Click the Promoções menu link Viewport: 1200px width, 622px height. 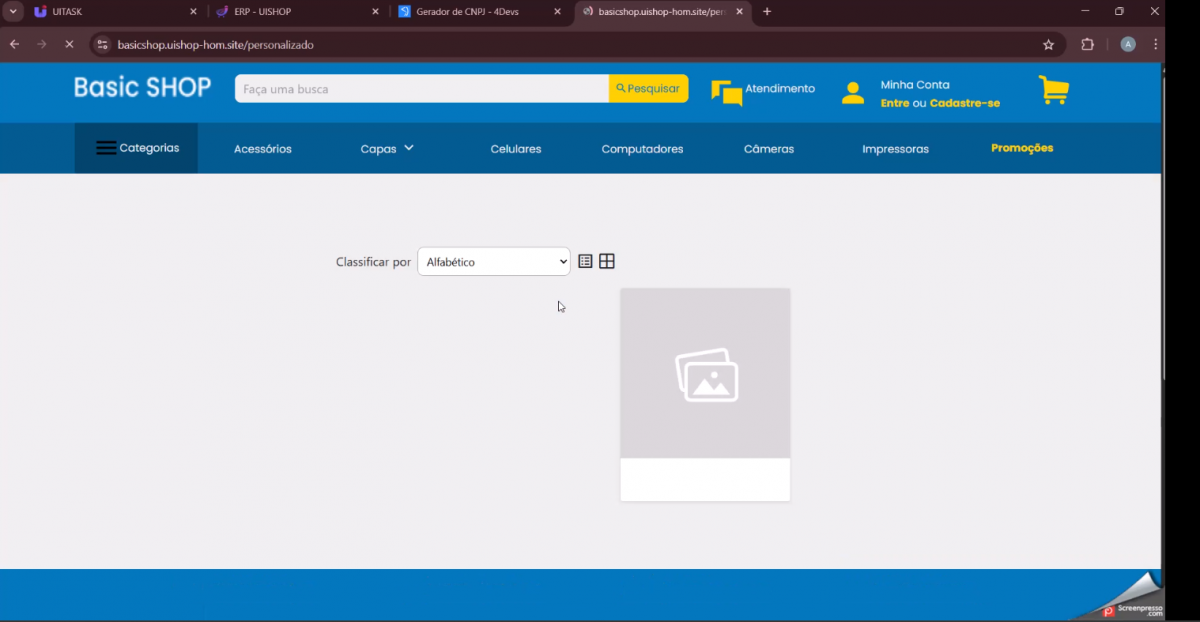click(1021, 148)
